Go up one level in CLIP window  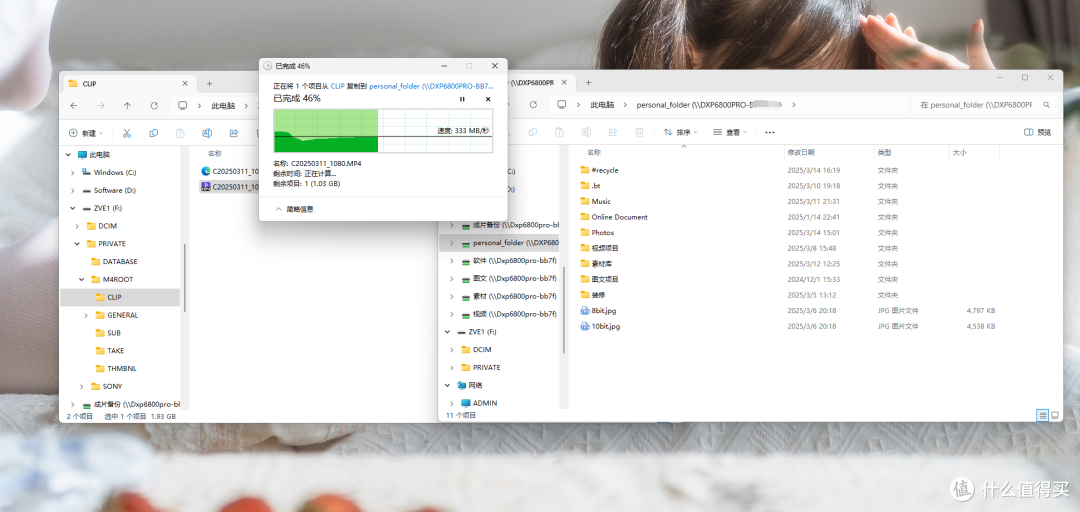[x=127, y=105]
